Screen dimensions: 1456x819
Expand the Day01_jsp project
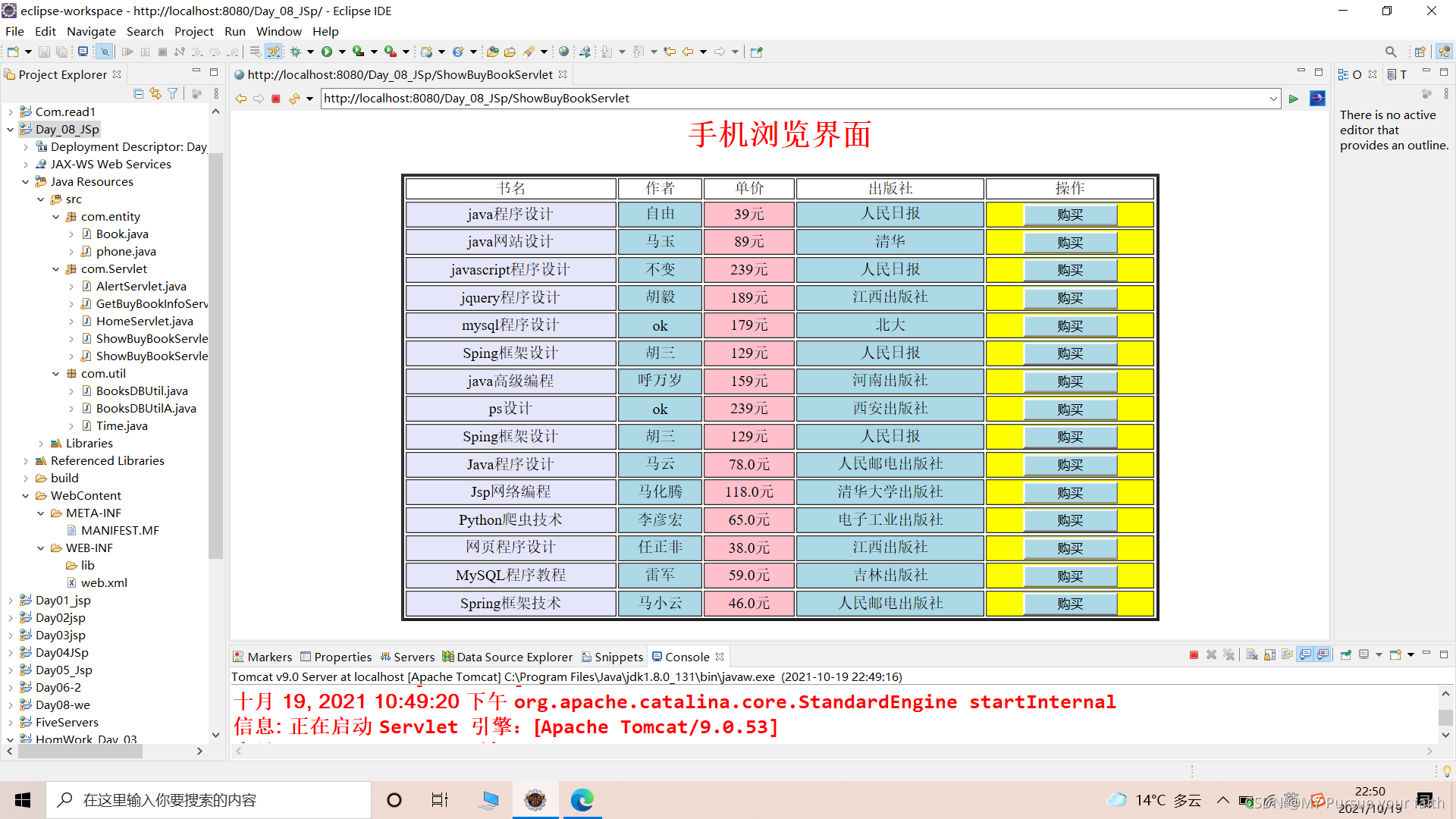coord(11,601)
